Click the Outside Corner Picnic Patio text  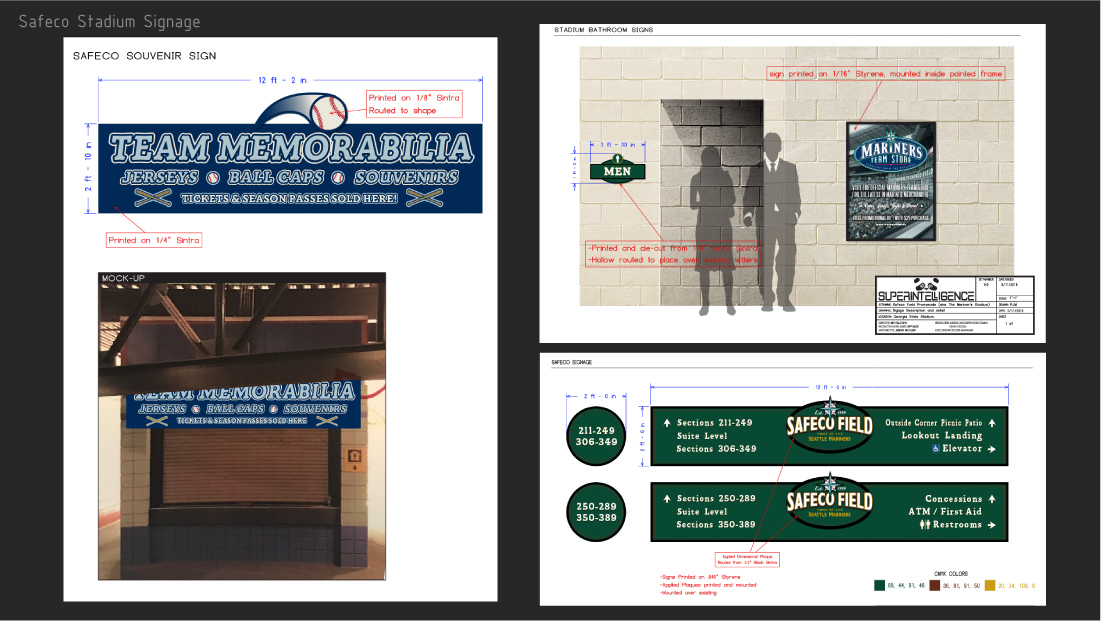pyautogui.click(x=933, y=423)
